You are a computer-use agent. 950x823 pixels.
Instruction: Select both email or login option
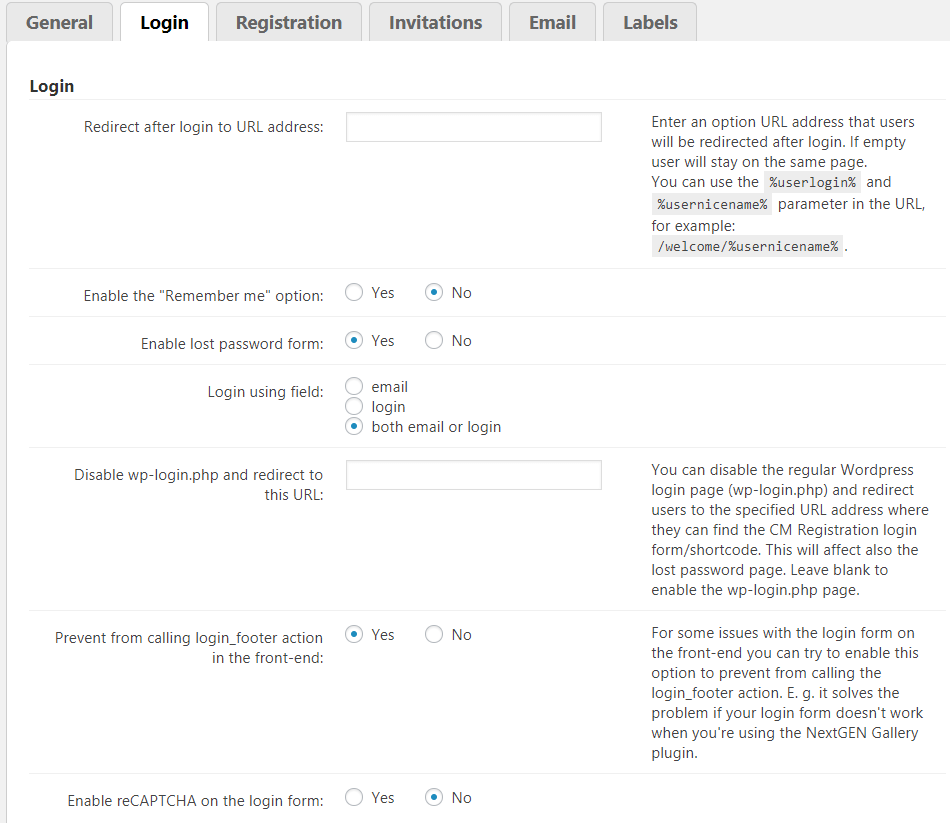click(354, 427)
